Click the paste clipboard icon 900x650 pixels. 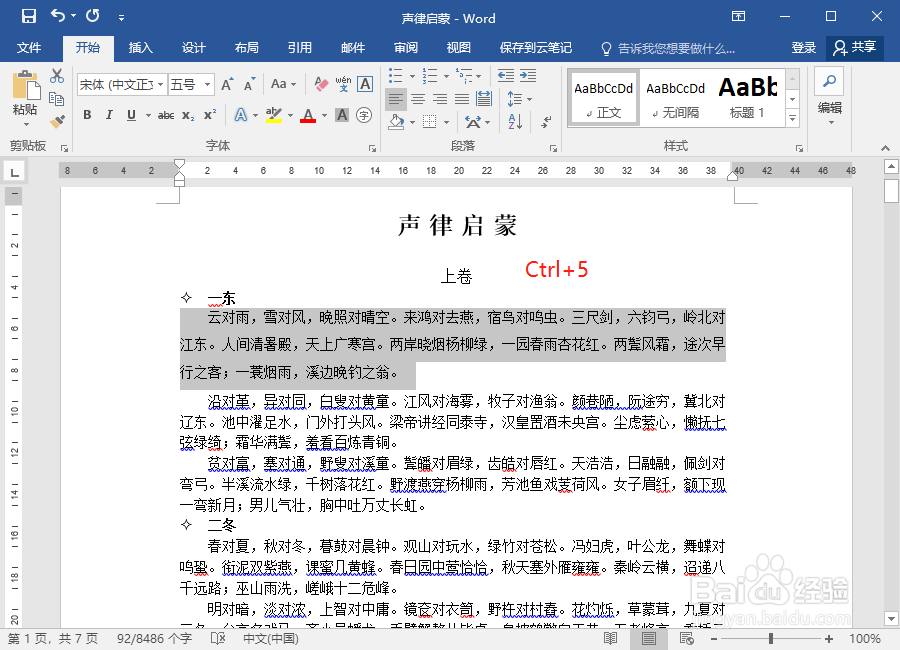click(x=26, y=86)
